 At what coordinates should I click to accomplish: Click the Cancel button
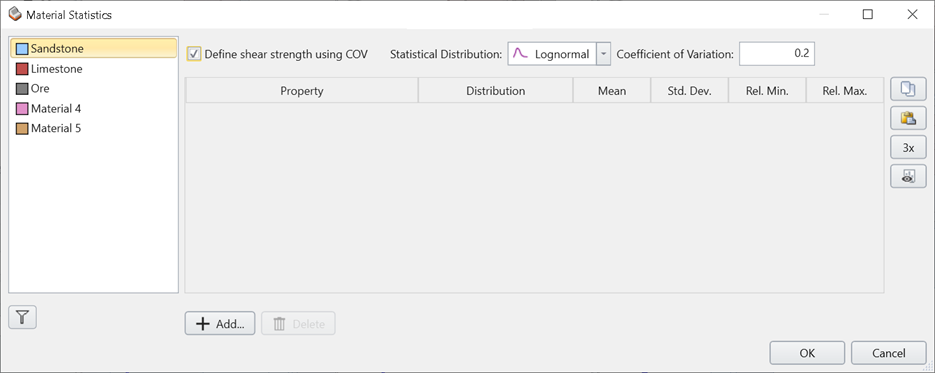tap(888, 353)
